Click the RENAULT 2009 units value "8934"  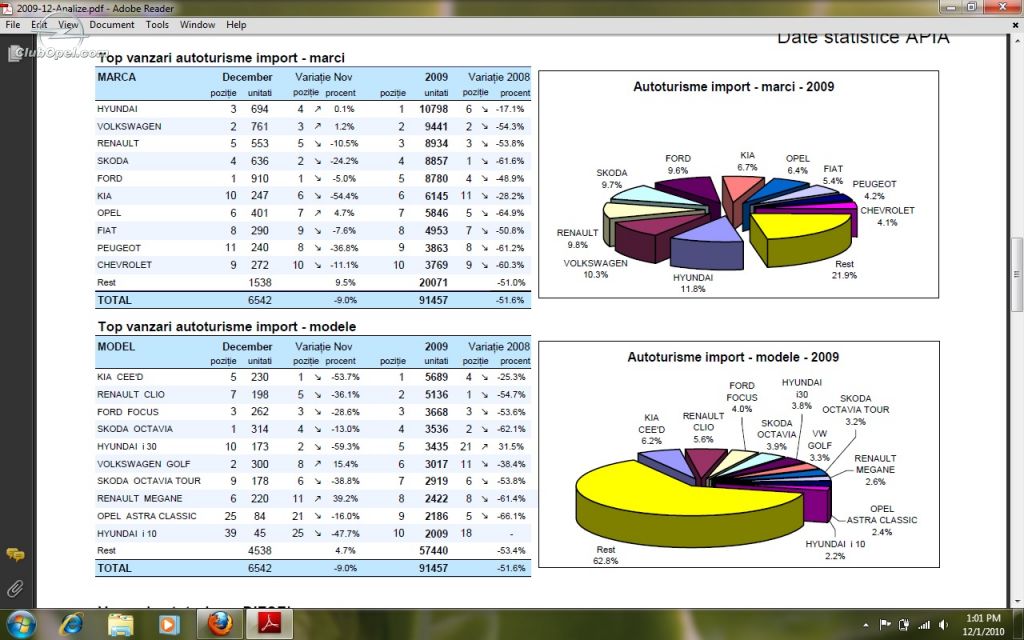[436, 144]
